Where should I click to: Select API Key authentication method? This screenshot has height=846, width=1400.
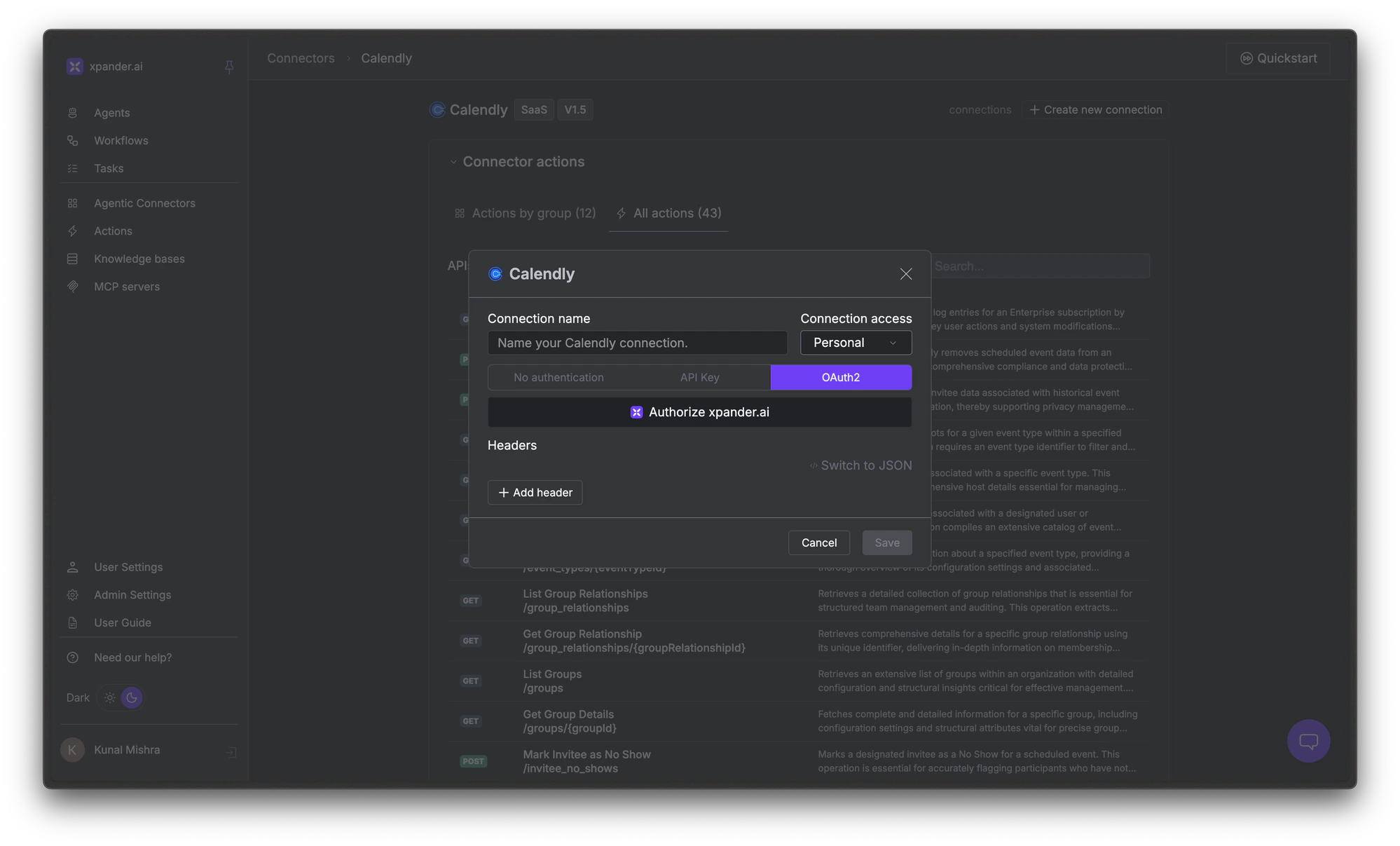pos(699,377)
